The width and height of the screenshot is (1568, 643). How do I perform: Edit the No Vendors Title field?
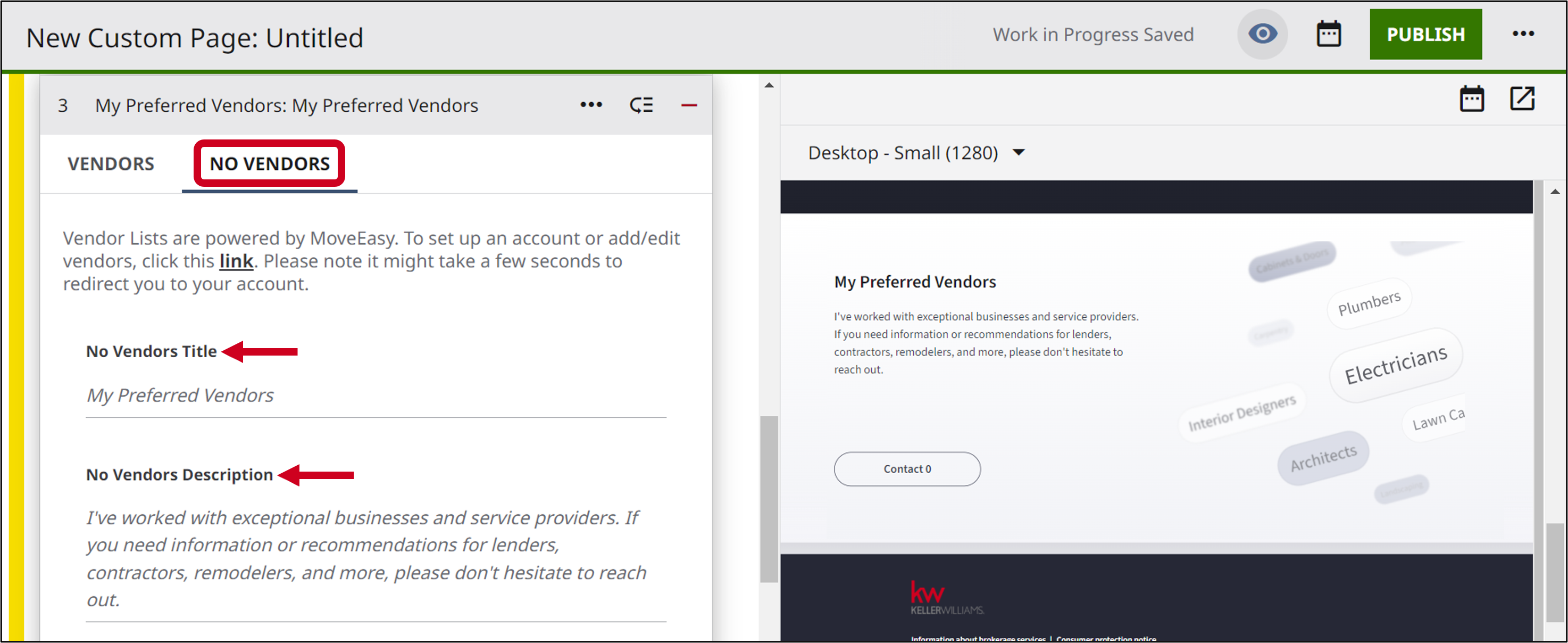click(x=376, y=396)
